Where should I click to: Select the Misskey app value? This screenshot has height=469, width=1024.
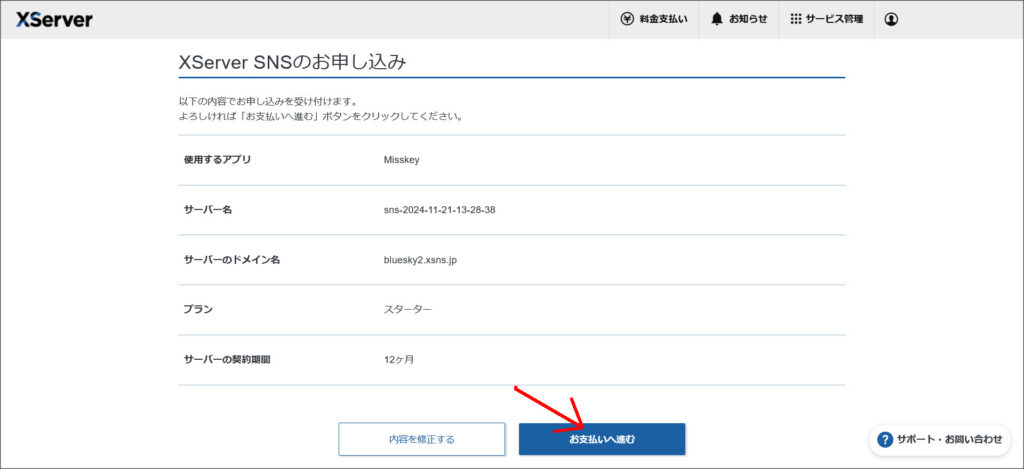[402, 160]
